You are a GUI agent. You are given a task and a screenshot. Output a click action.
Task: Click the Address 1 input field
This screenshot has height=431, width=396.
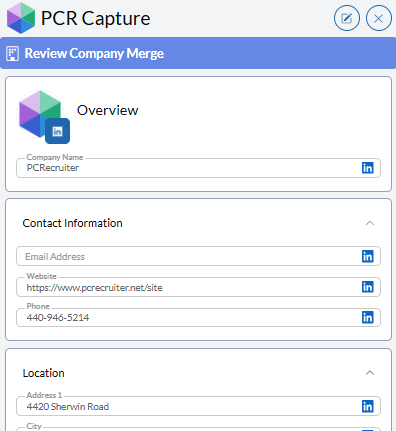198,406
